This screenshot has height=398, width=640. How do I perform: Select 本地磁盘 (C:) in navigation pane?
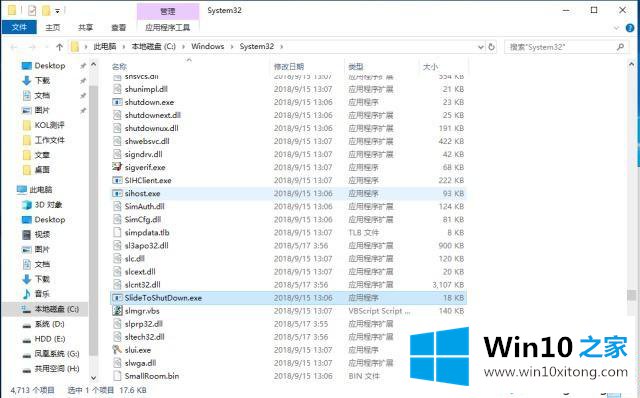56,309
